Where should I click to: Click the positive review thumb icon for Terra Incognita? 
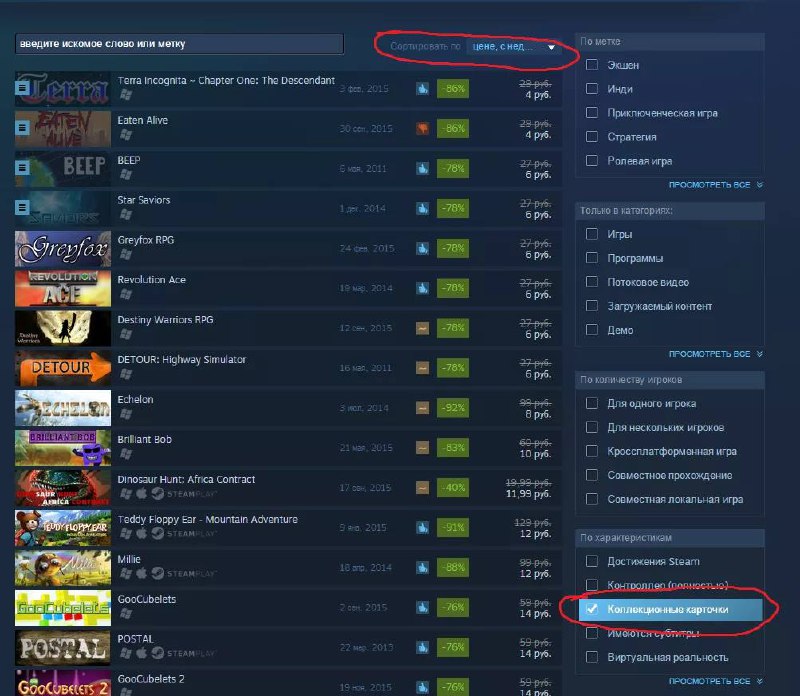tap(422, 89)
